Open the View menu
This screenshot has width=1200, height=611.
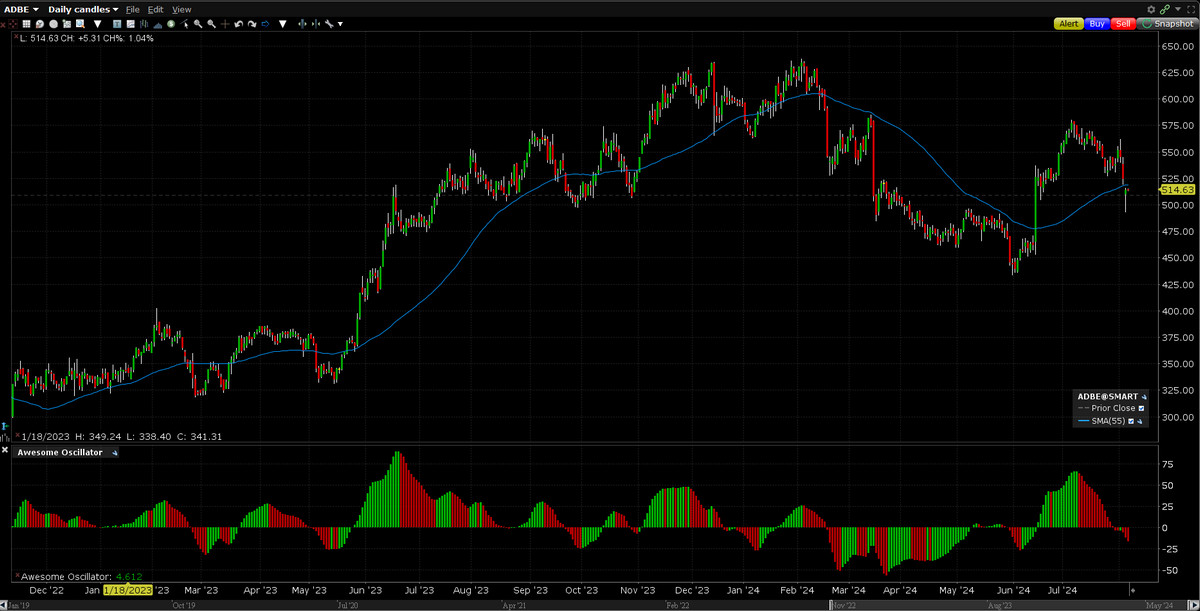pyautogui.click(x=182, y=9)
